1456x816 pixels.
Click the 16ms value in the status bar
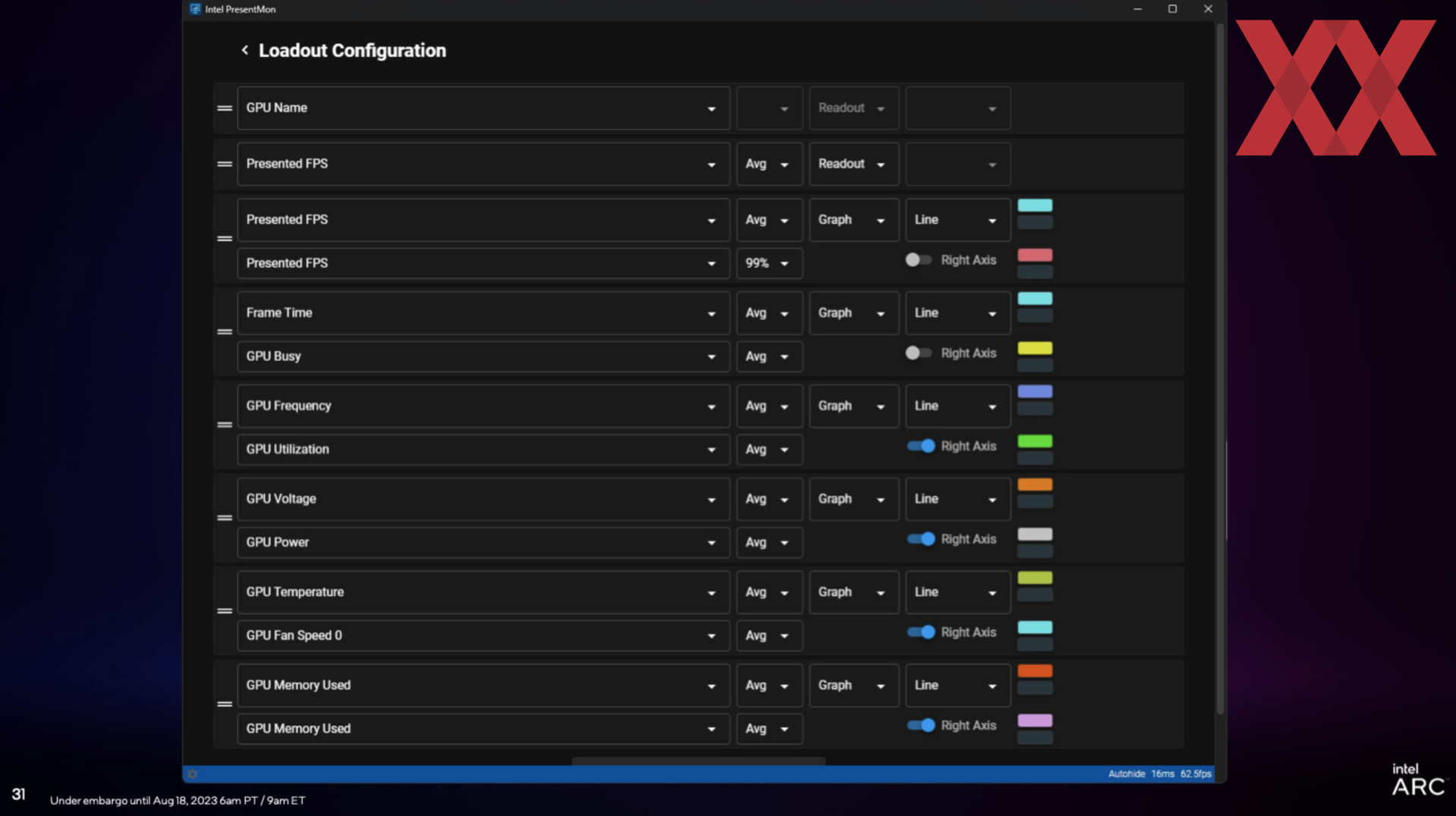click(x=1163, y=774)
